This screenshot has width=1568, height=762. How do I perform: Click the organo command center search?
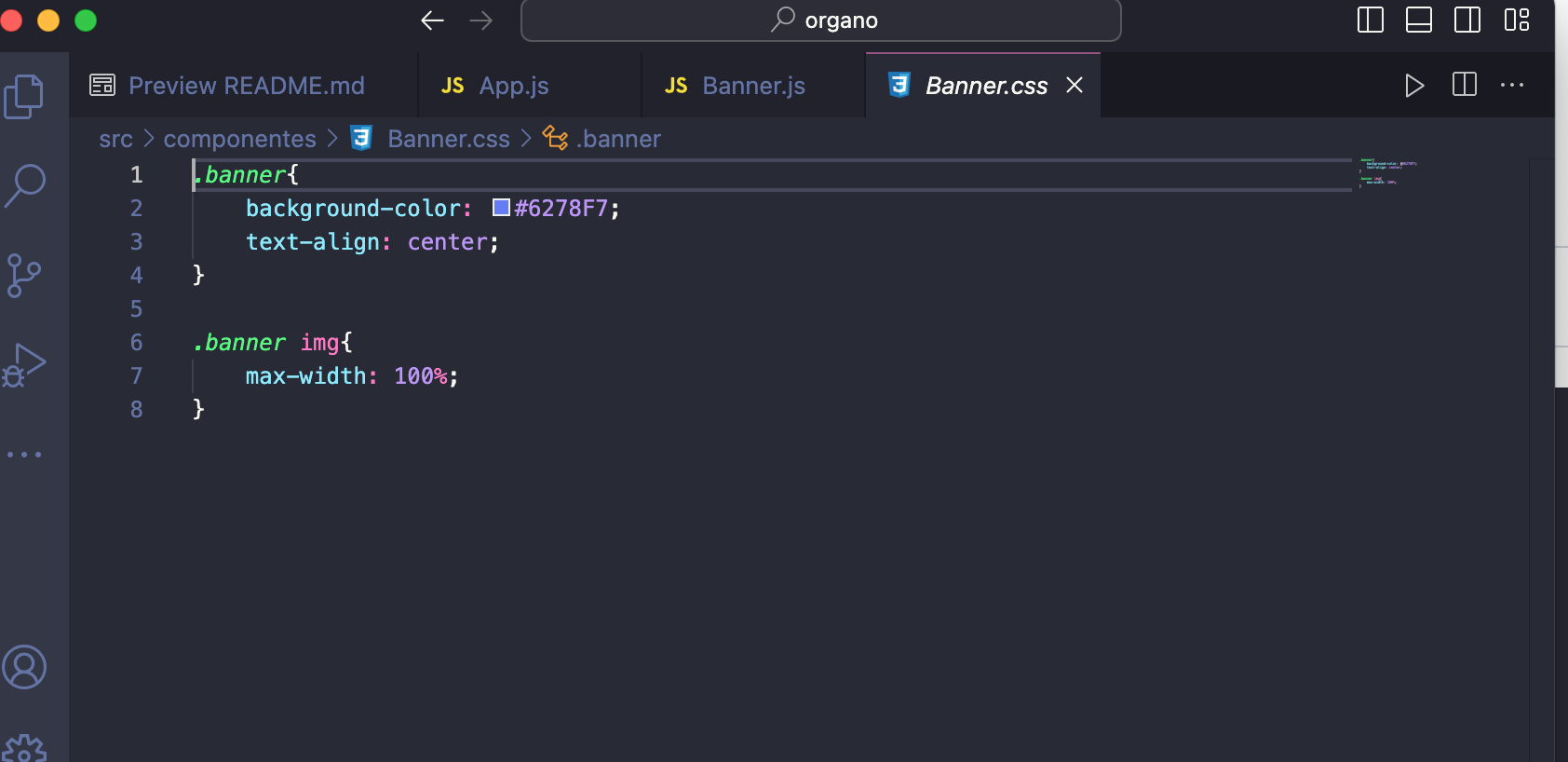[x=820, y=20]
